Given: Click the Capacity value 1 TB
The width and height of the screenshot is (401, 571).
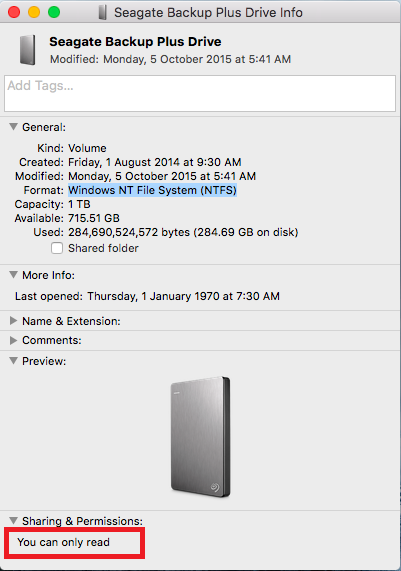Looking at the screenshot, I should click(x=79, y=204).
